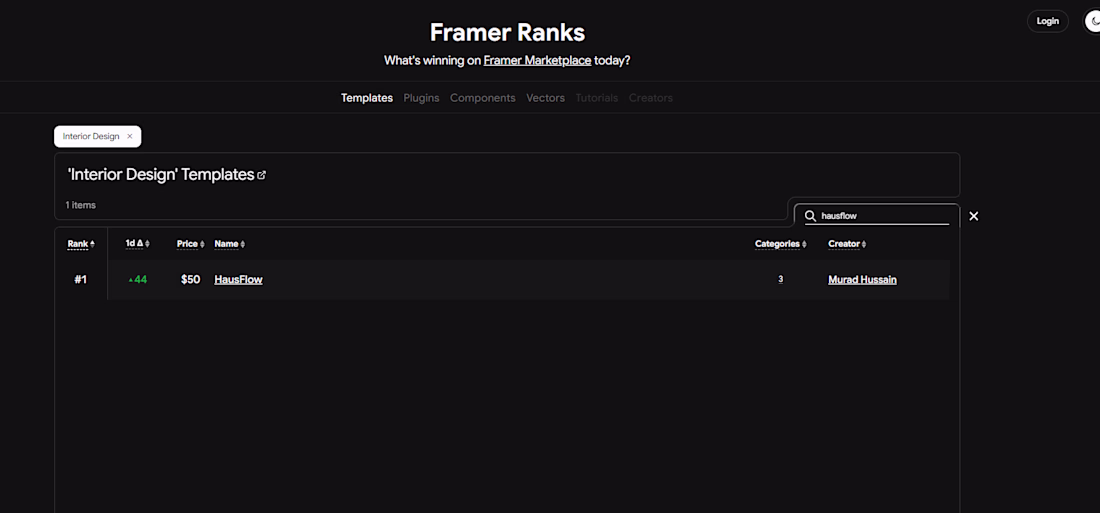Open the Framer Marketplace link
This screenshot has width=1100, height=513.
(537, 60)
